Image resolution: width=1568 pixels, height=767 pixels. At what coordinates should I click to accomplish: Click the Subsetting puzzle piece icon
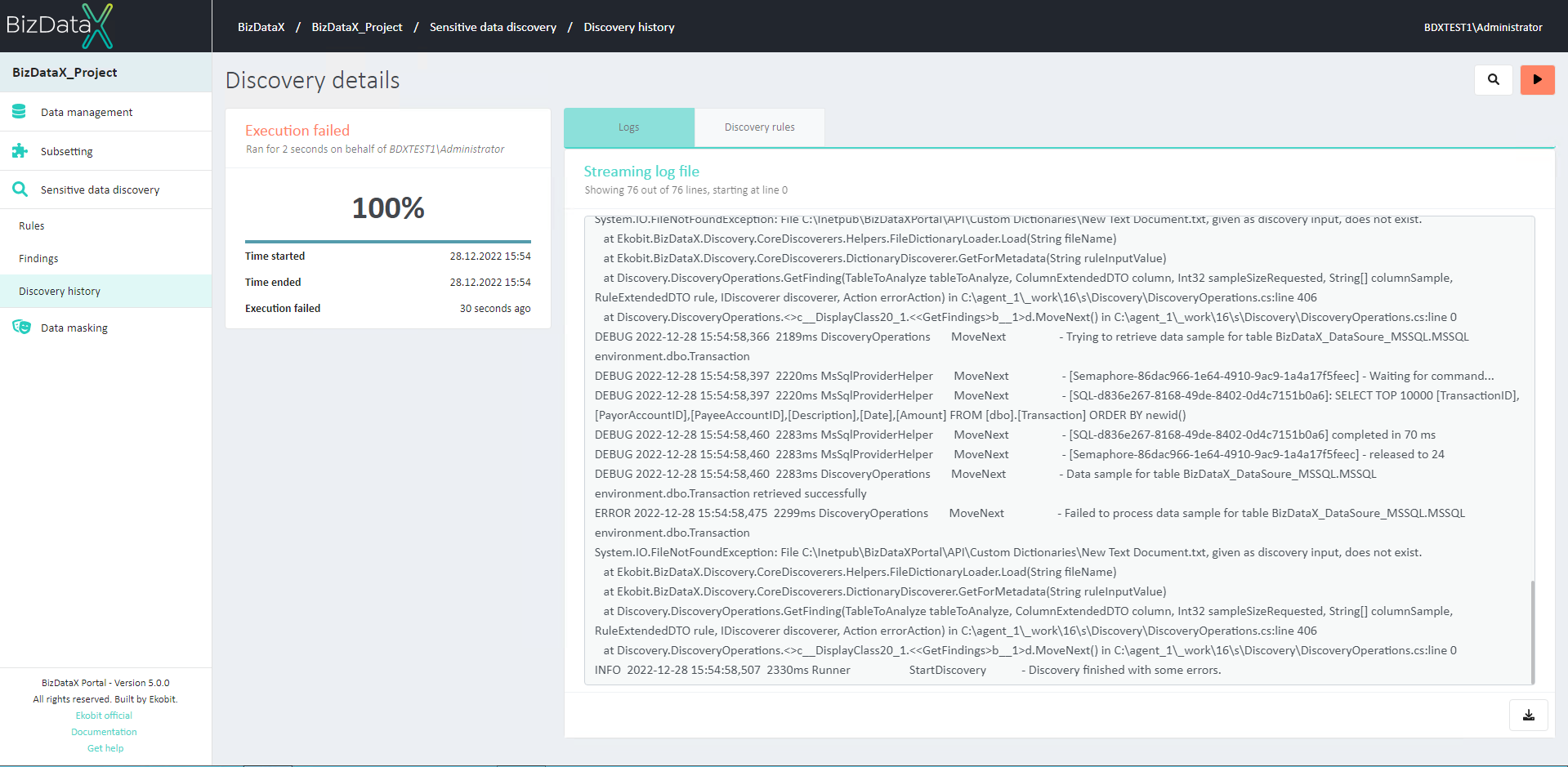pos(20,151)
